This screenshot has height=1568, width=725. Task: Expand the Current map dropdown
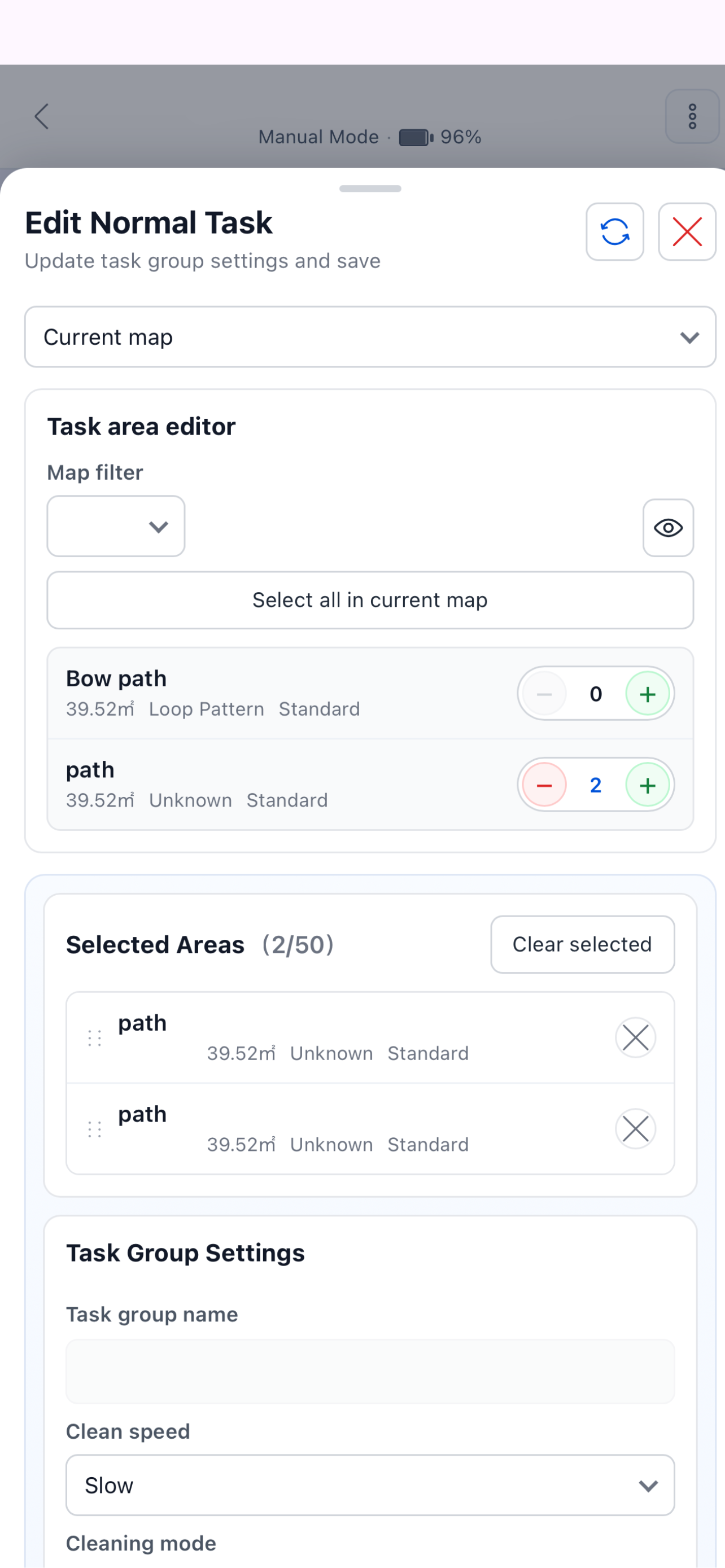(370, 337)
